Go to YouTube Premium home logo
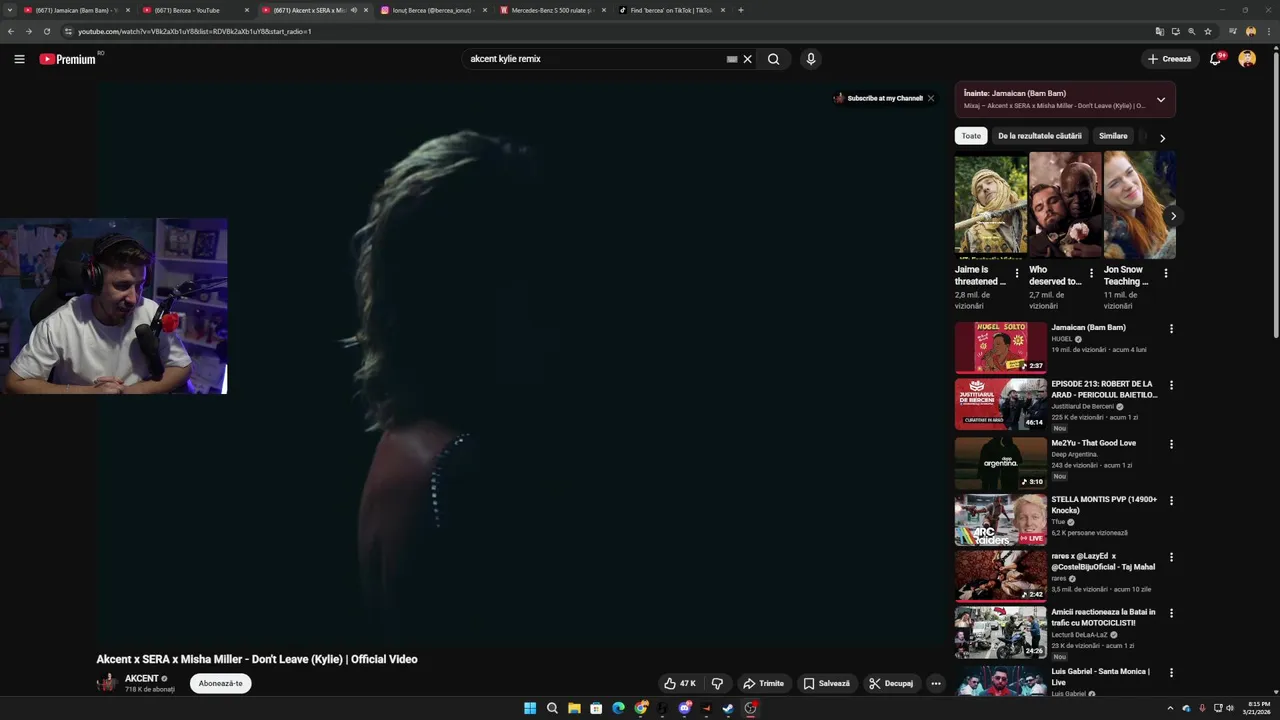 tap(68, 59)
